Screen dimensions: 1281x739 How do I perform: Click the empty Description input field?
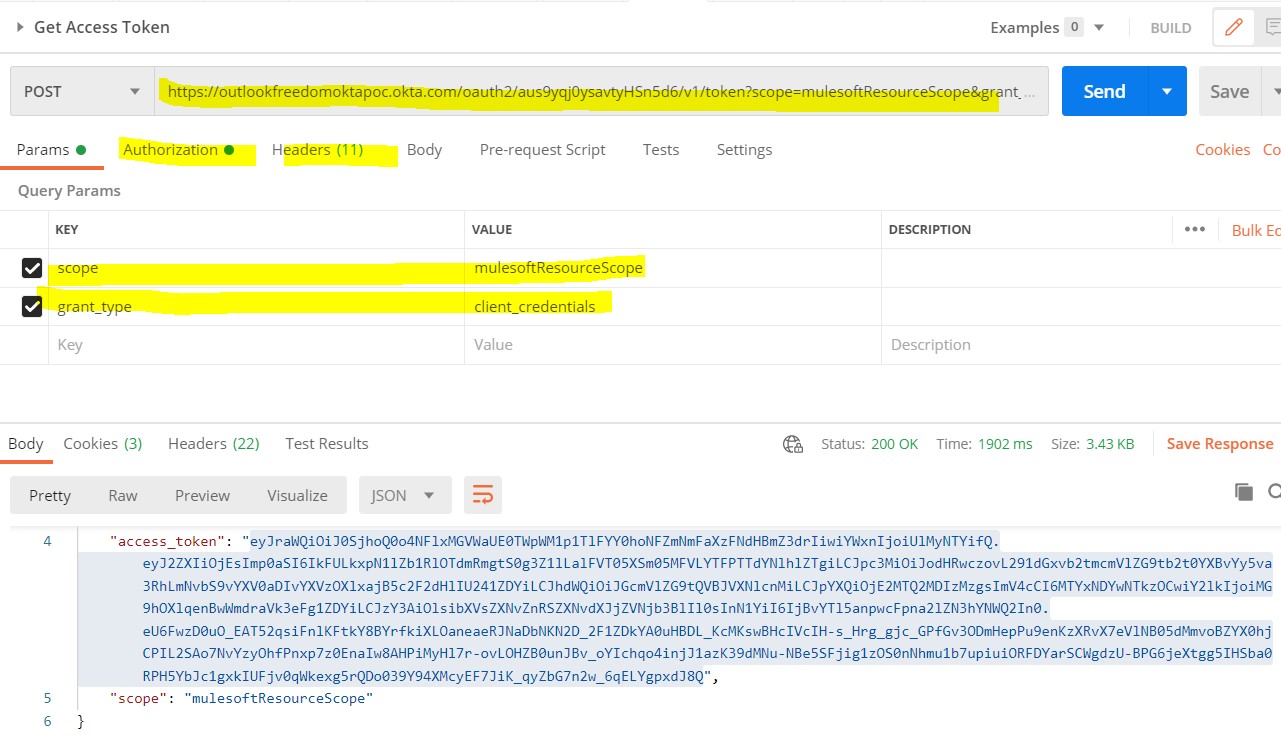[1080, 345]
